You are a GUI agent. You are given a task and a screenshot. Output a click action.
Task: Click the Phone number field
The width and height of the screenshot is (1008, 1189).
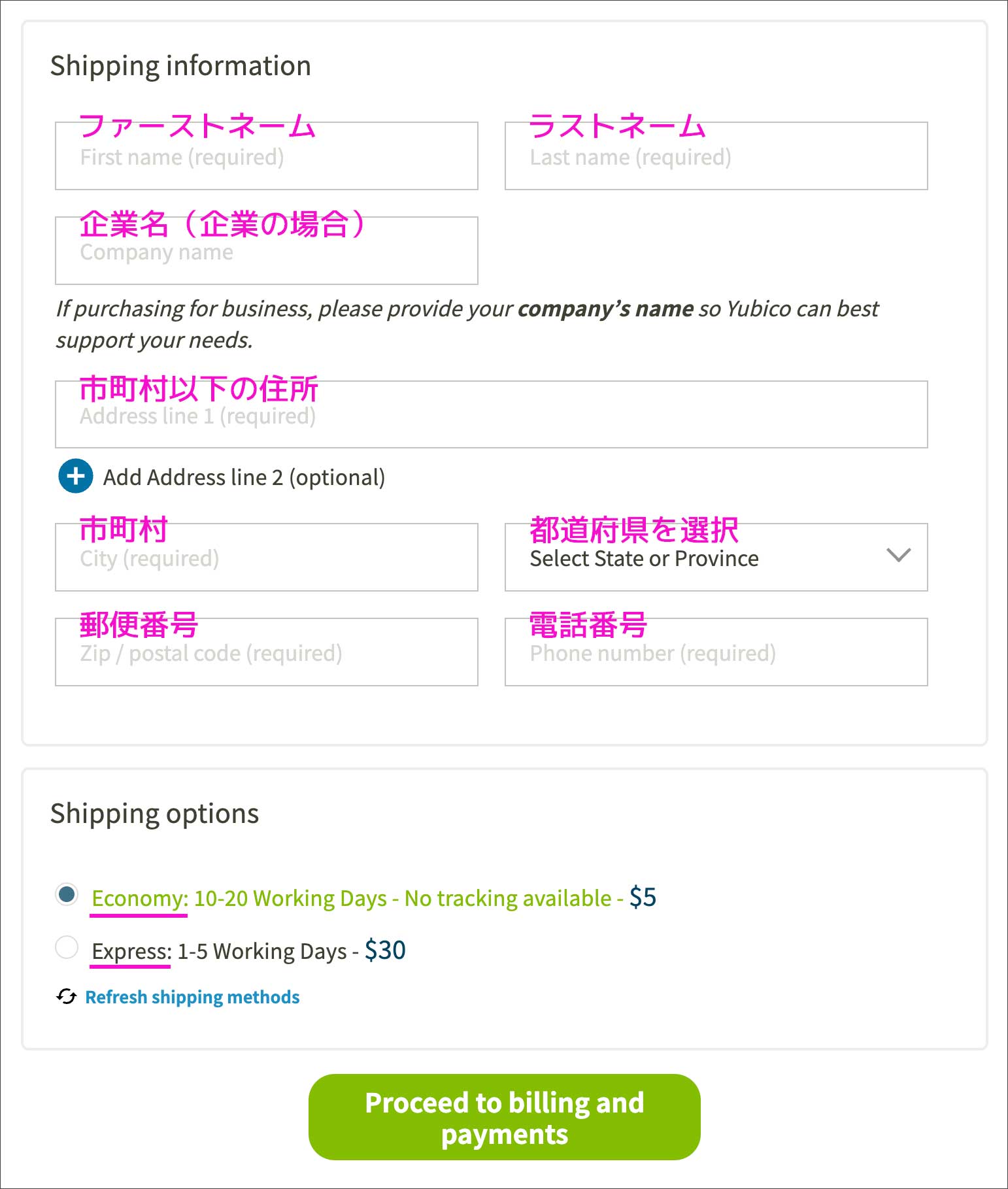716,653
